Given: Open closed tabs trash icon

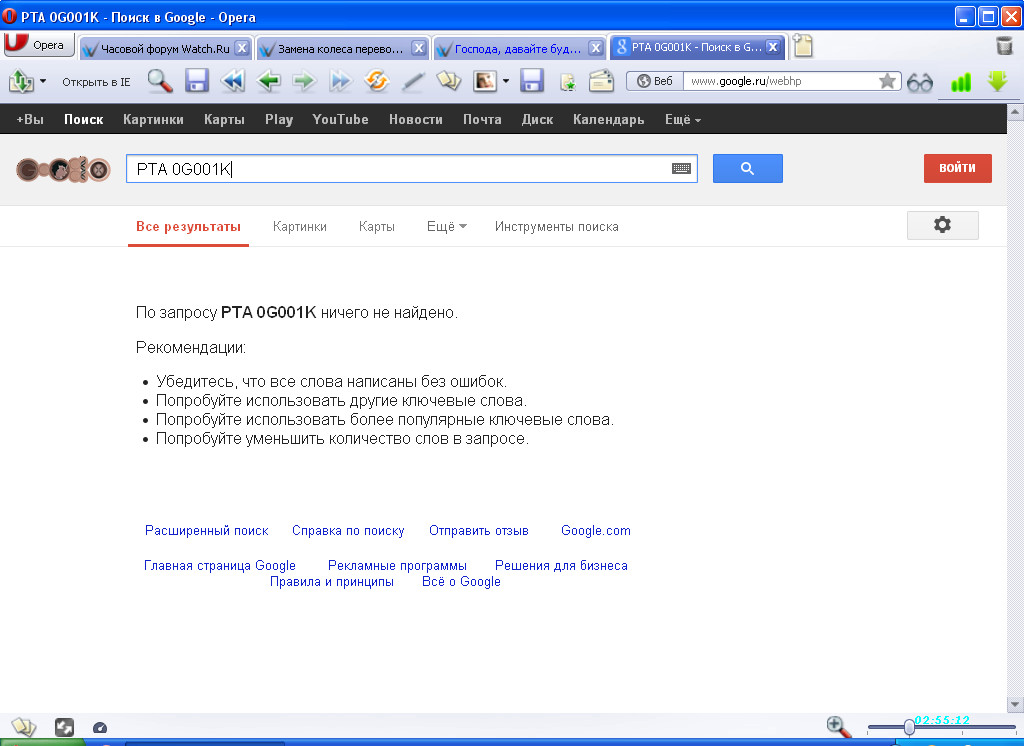Looking at the screenshot, I should pos(1004,46).
